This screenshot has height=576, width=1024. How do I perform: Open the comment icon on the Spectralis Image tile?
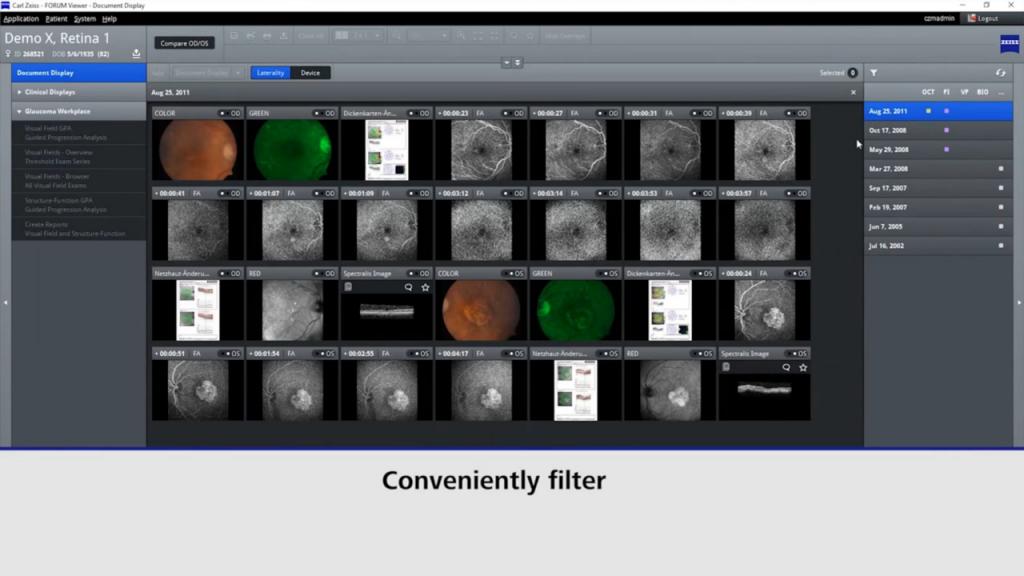(406, 288)
